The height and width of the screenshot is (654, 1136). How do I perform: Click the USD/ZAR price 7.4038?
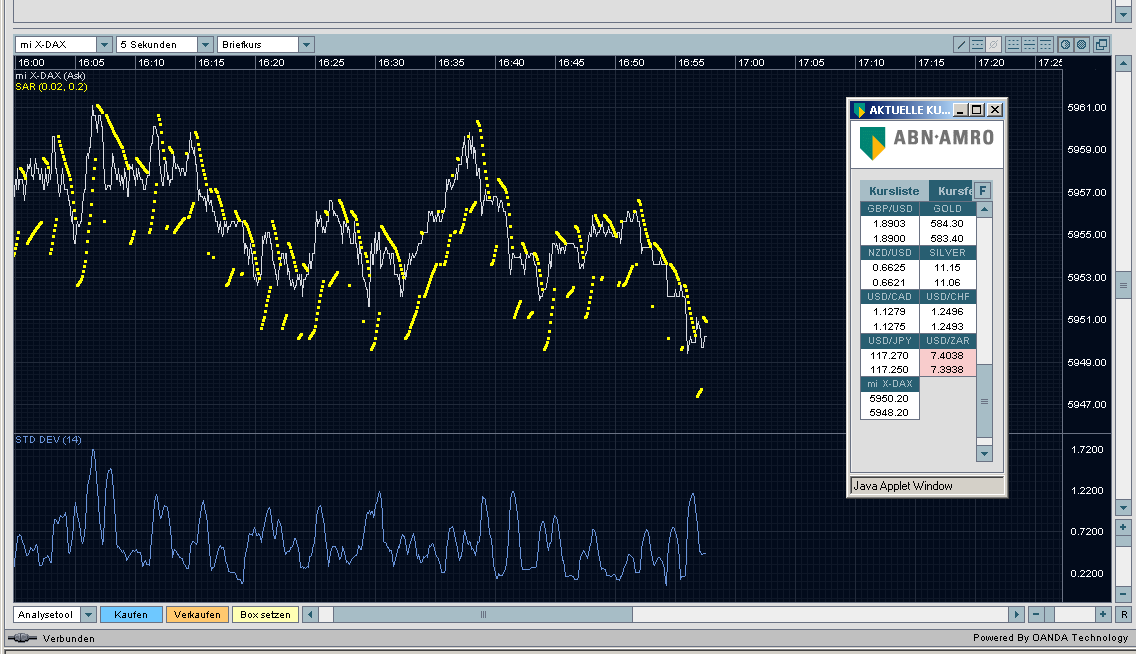tap(947, 356)
